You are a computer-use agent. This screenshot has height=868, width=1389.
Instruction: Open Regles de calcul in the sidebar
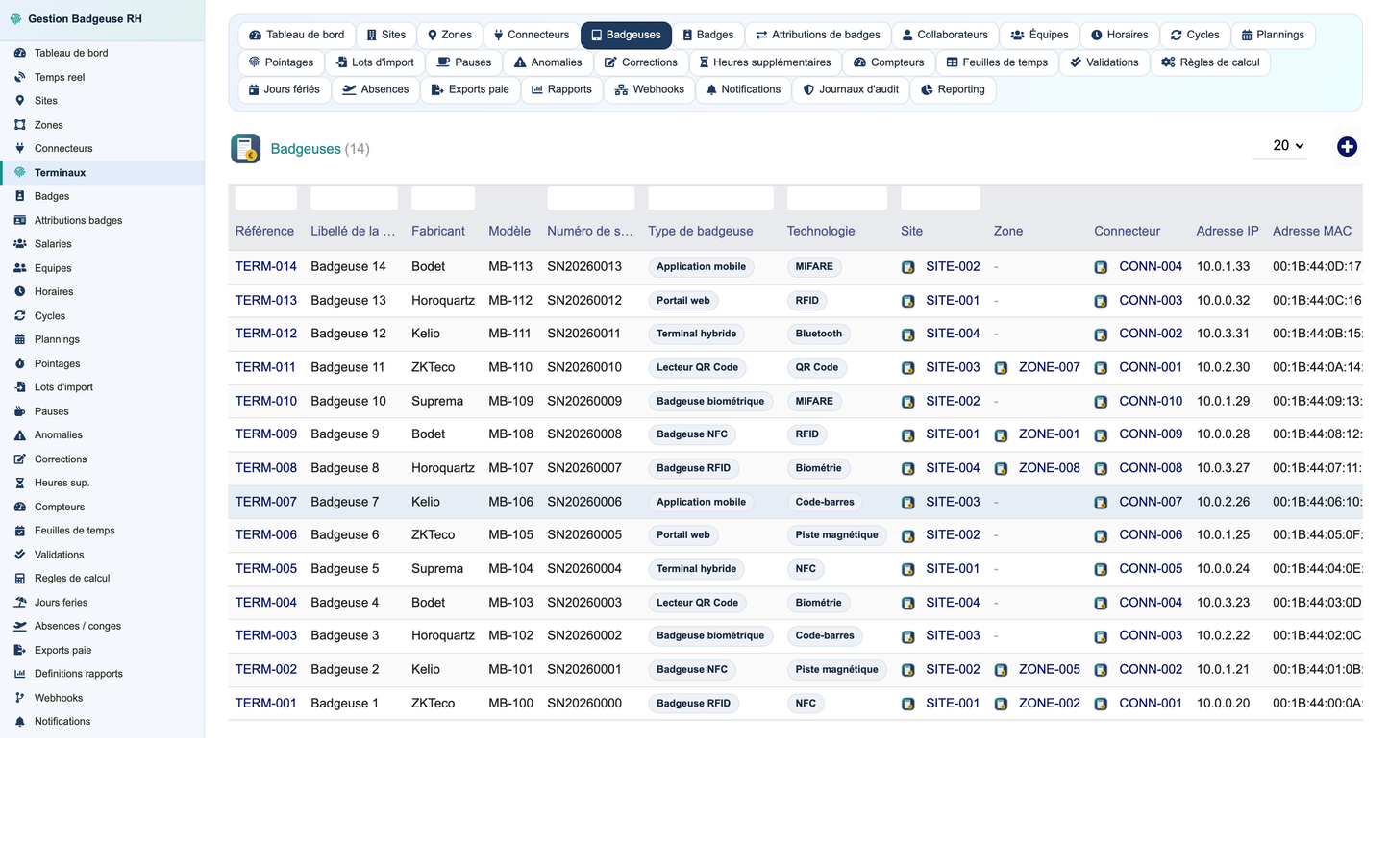pyautogui.click(x=72, y=578)
